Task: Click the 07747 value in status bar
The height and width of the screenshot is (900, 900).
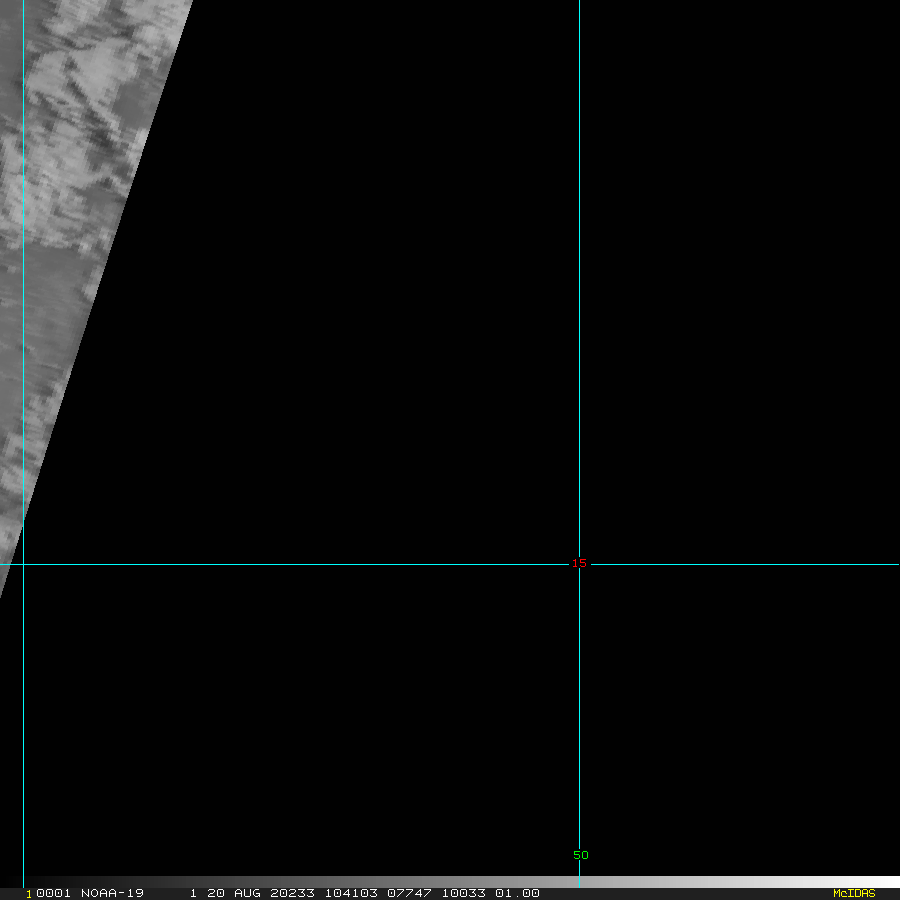Action: (x=408, y=893)
